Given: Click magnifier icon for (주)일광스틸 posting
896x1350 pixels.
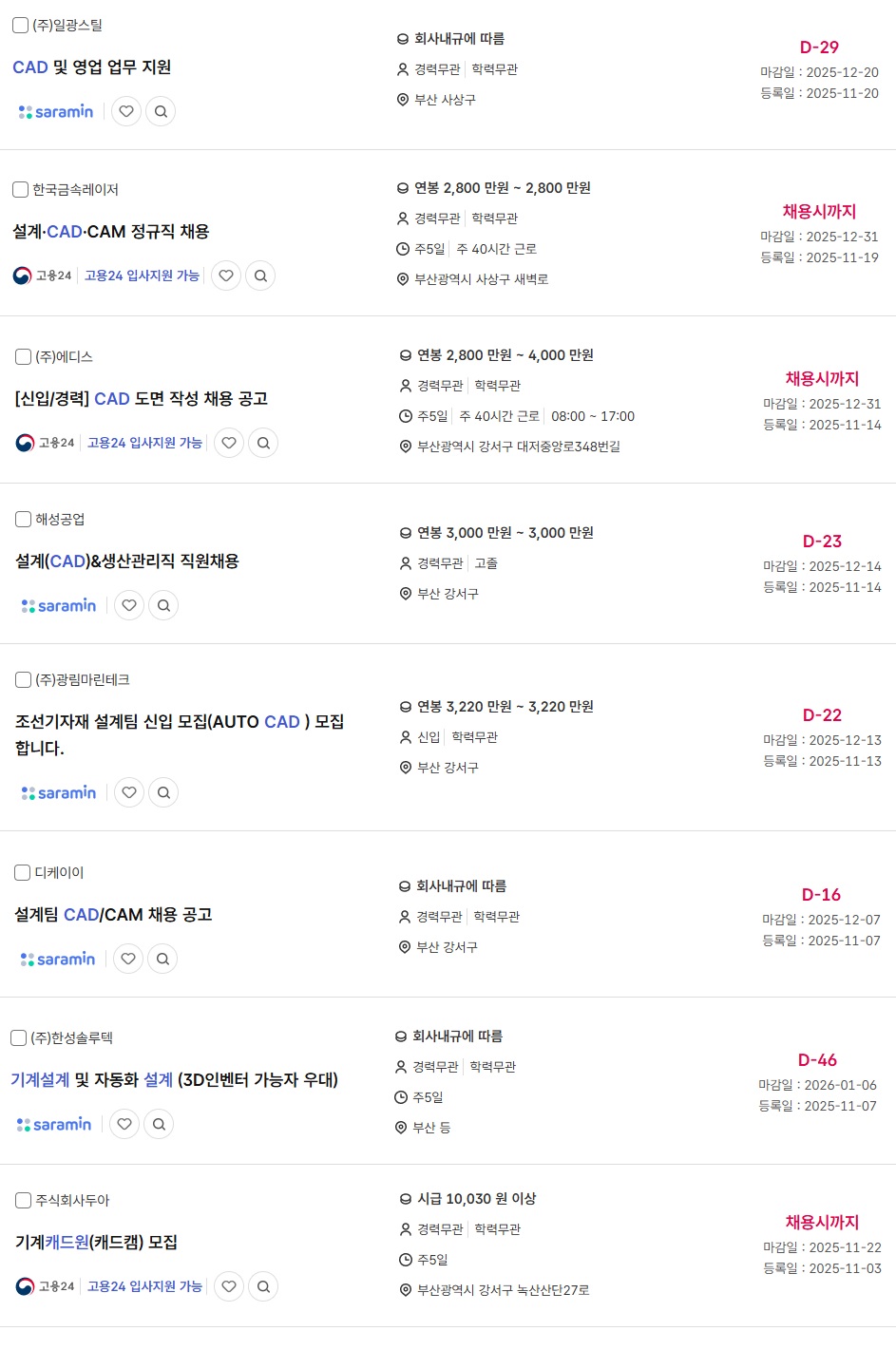Looking at the screenshot, I should coord(161,111).
